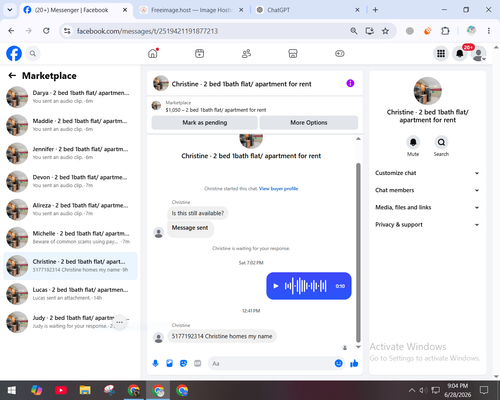
Task: Show hidden system tray icons chevron
Action: (412, 390)
